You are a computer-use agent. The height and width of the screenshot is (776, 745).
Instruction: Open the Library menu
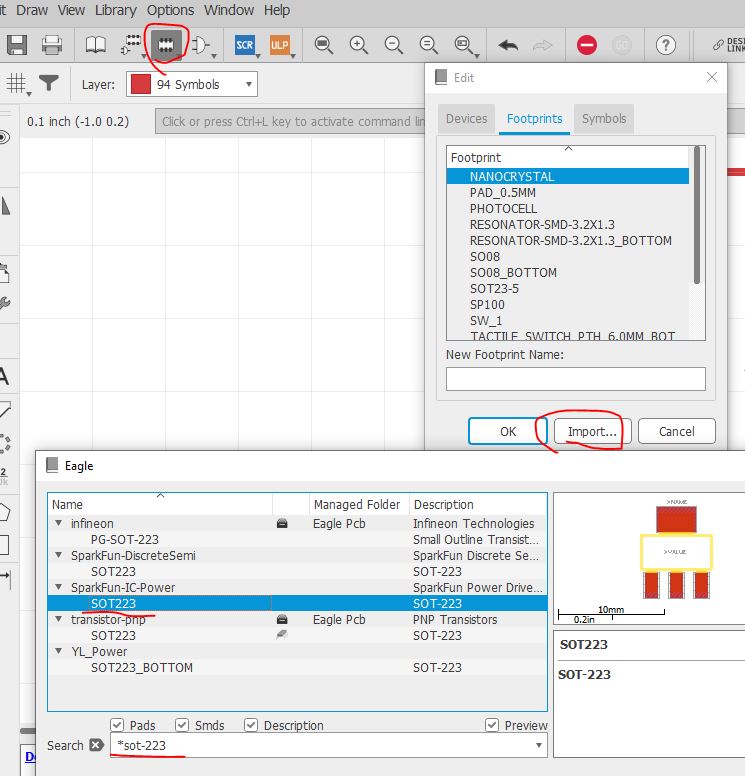(116, 10)
